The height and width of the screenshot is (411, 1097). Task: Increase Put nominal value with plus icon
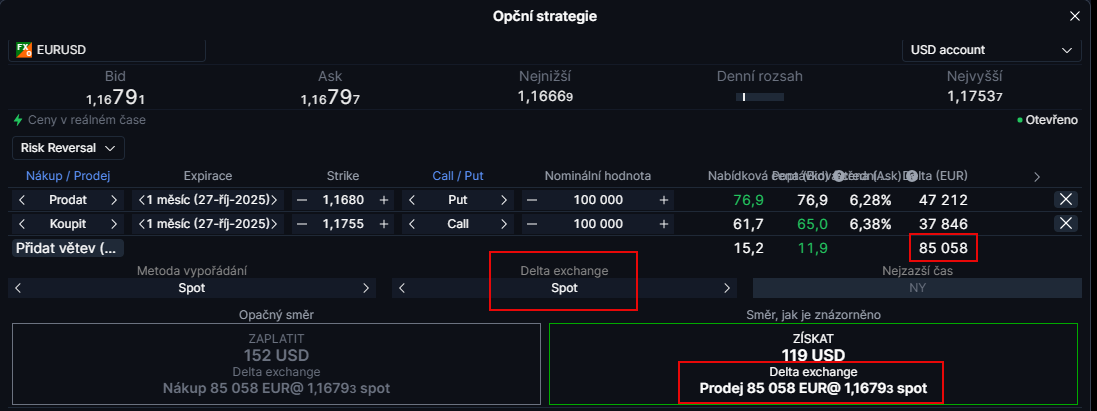click(x=663, y=200)
